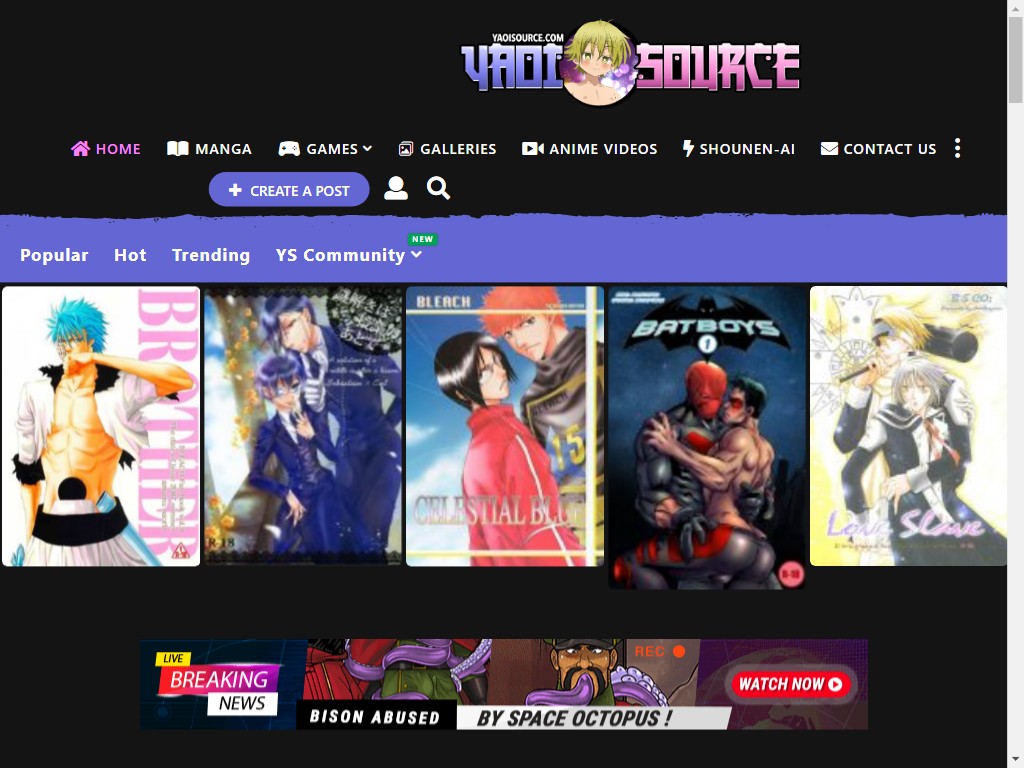1024x768 pixels.
Task: Switch to the Popular tab
Action: (54, 255)
